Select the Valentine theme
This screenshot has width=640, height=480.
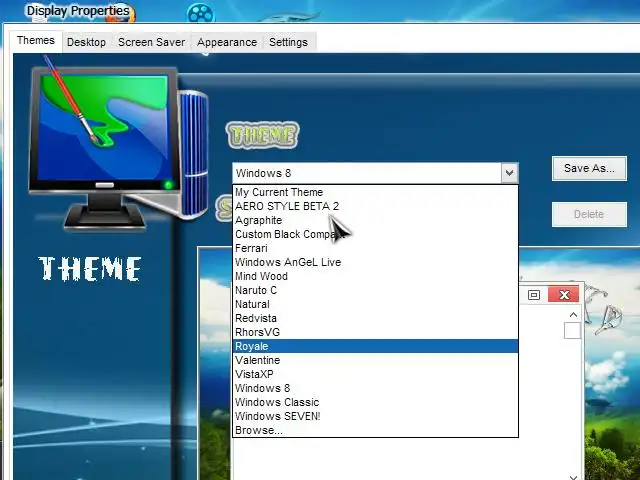tap(375, 360)
